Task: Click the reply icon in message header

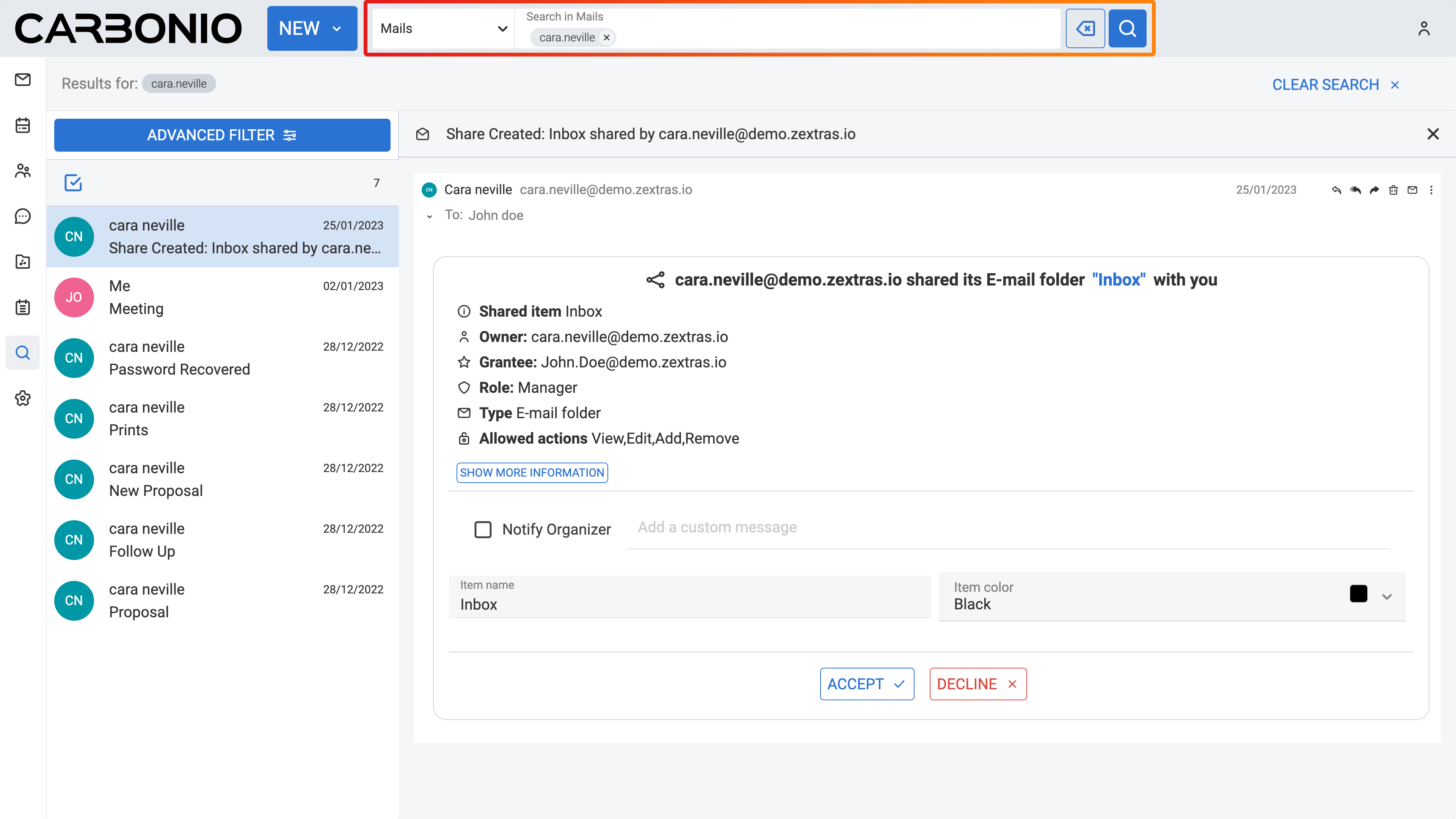Action: coord(1336,190)
